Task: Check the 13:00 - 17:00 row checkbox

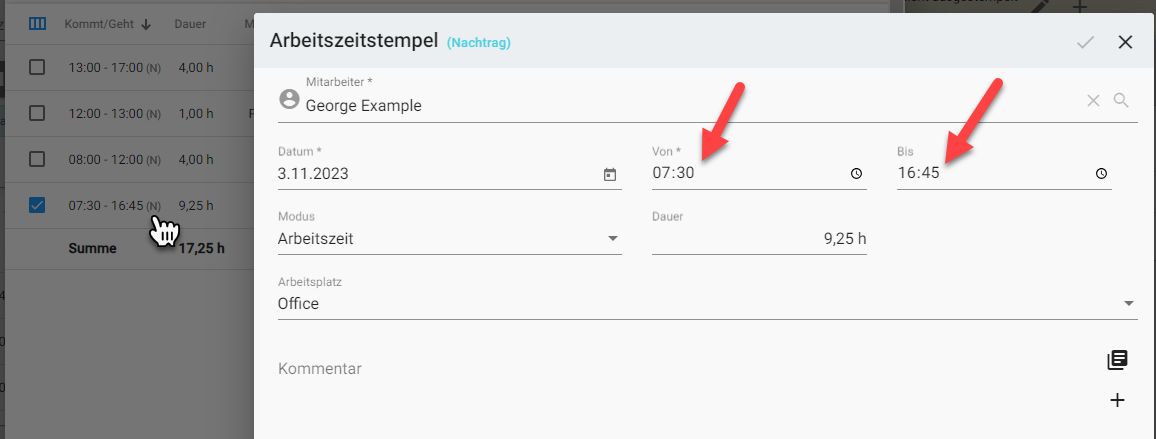Action: click(x=37, y=68)
